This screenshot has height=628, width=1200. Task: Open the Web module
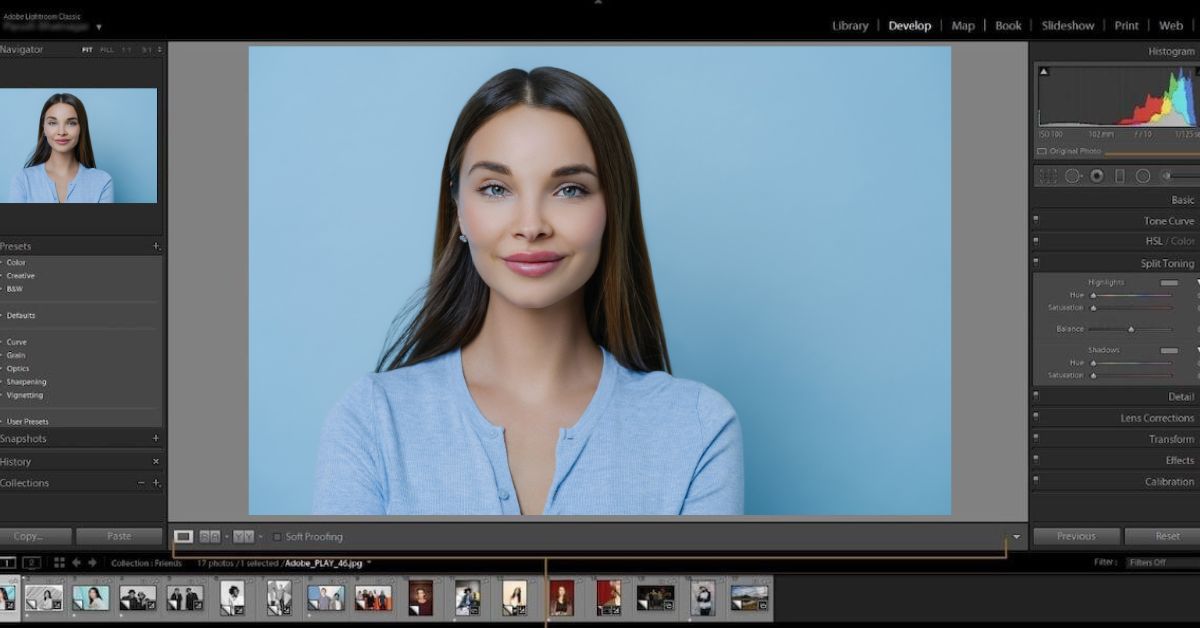1171,26
